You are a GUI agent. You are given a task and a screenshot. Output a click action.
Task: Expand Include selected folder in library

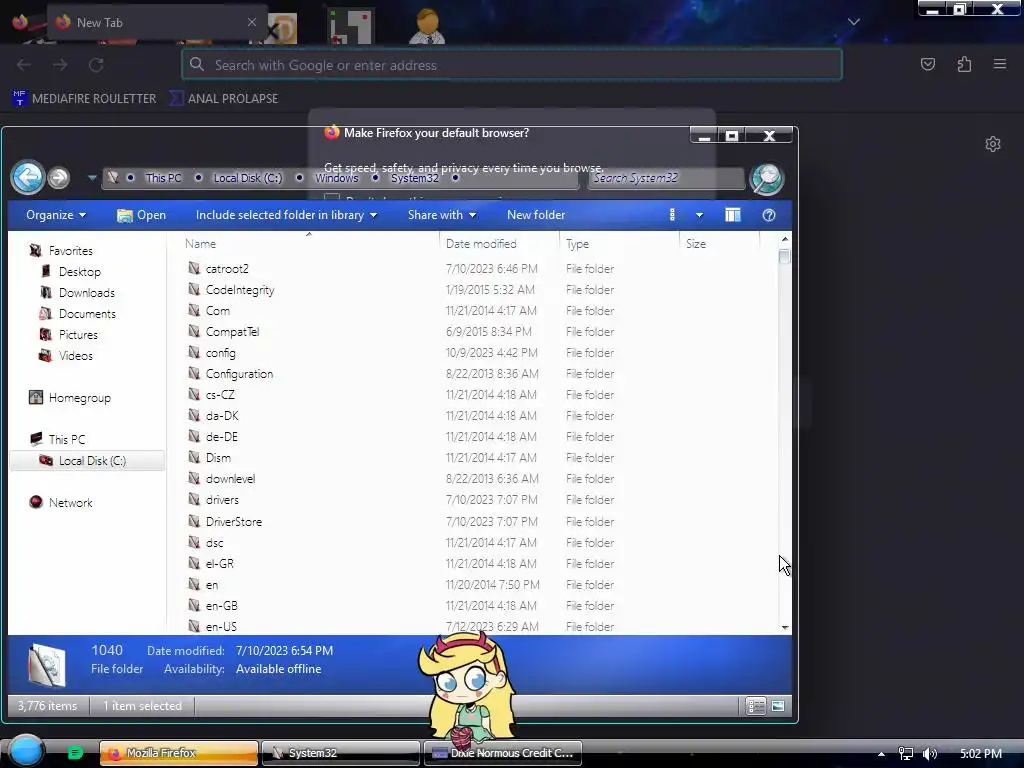286,215
